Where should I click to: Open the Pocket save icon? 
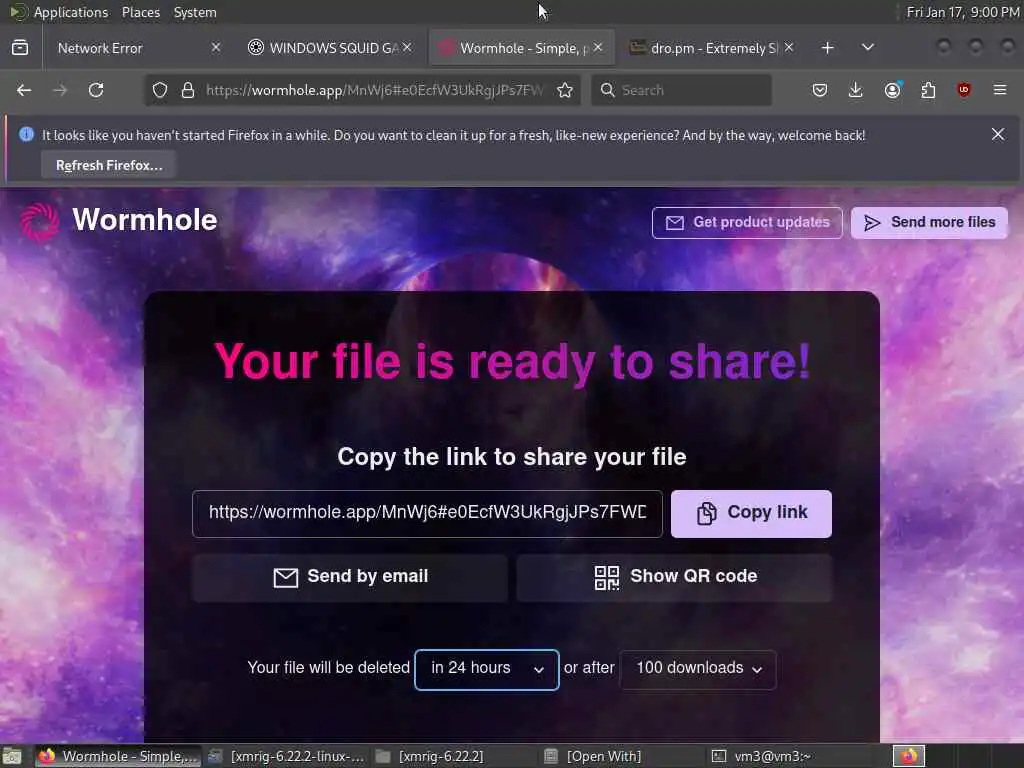click(820, 90)
